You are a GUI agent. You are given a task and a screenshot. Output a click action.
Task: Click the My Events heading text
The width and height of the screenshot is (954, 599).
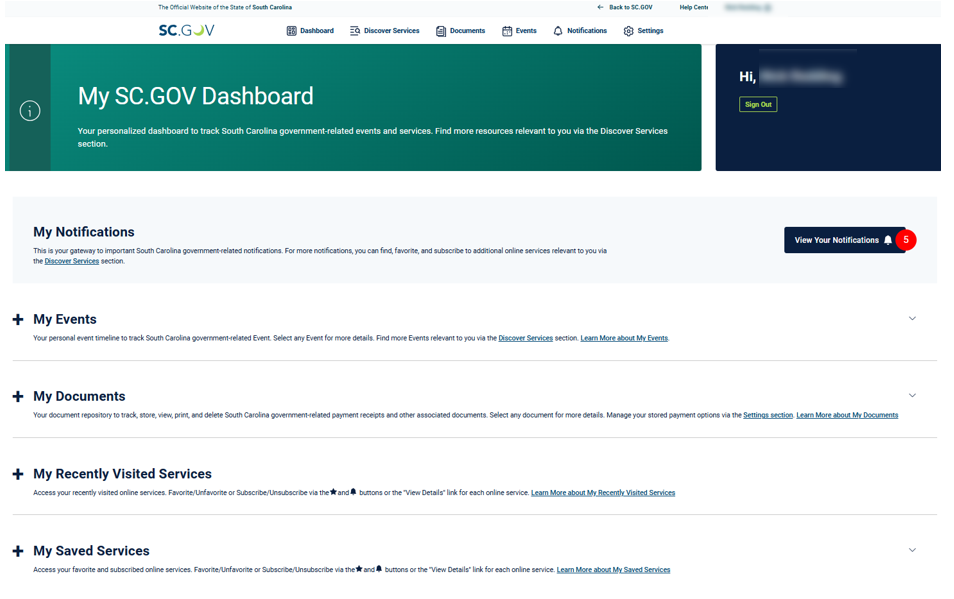pyautogui.click(x=65, y=319)
